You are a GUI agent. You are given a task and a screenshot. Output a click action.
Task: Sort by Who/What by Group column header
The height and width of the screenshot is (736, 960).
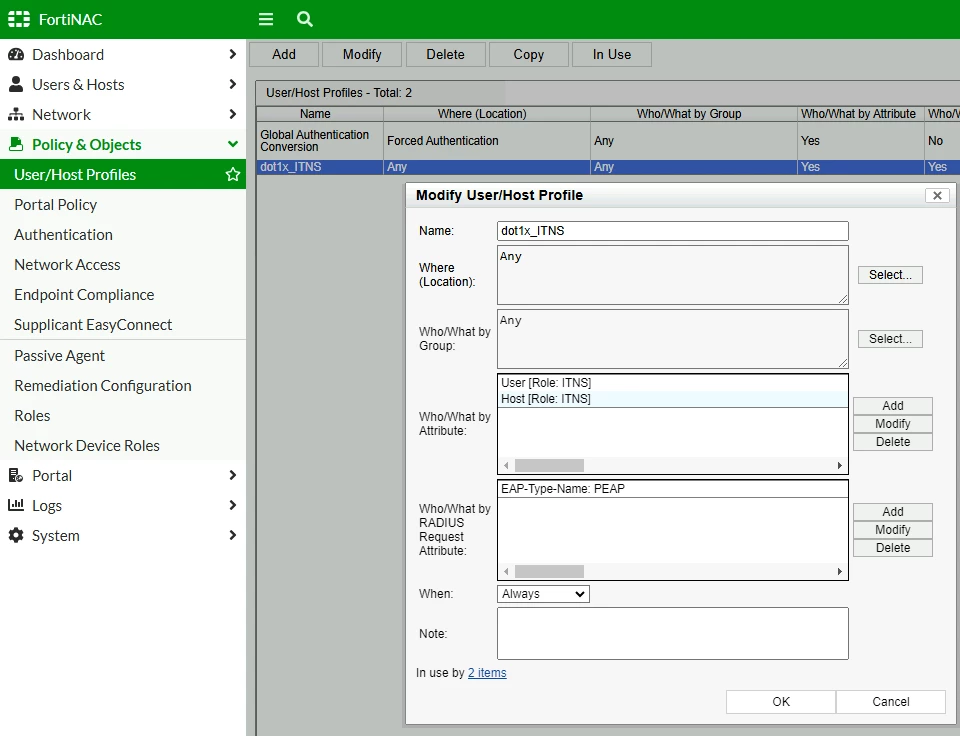click(694, 114)
